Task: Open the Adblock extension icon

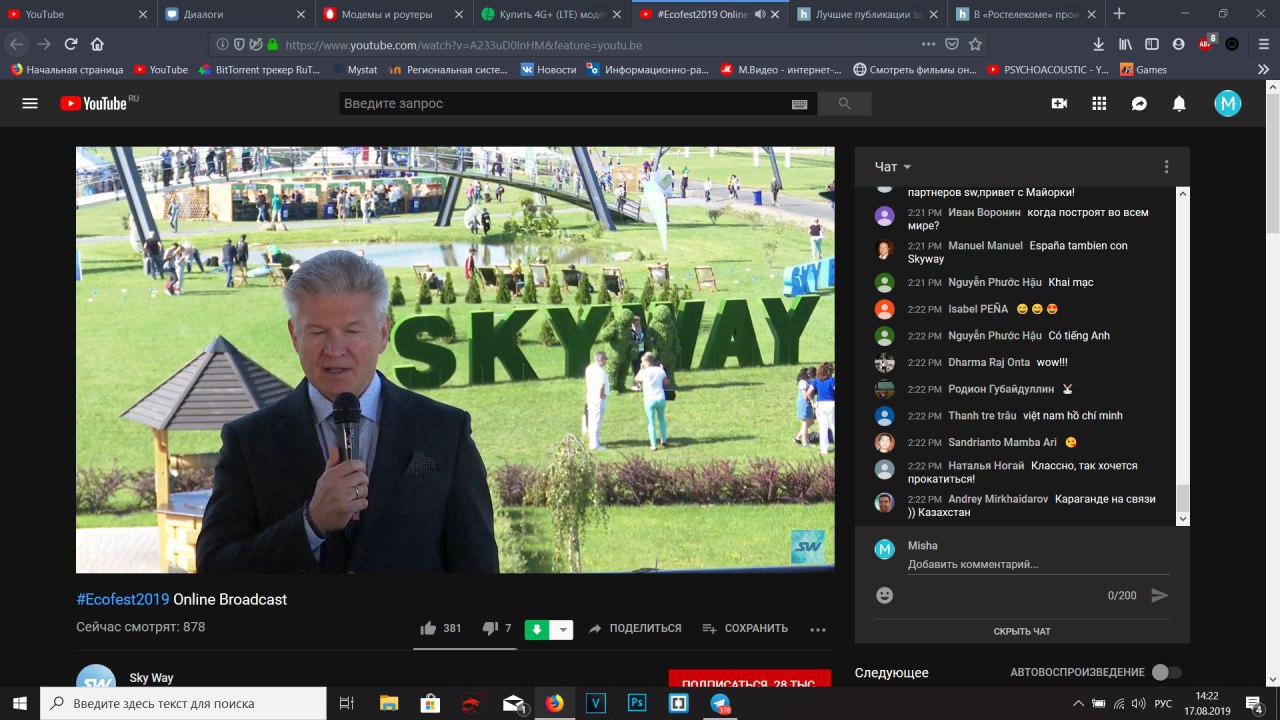Action: point(1206,44)
